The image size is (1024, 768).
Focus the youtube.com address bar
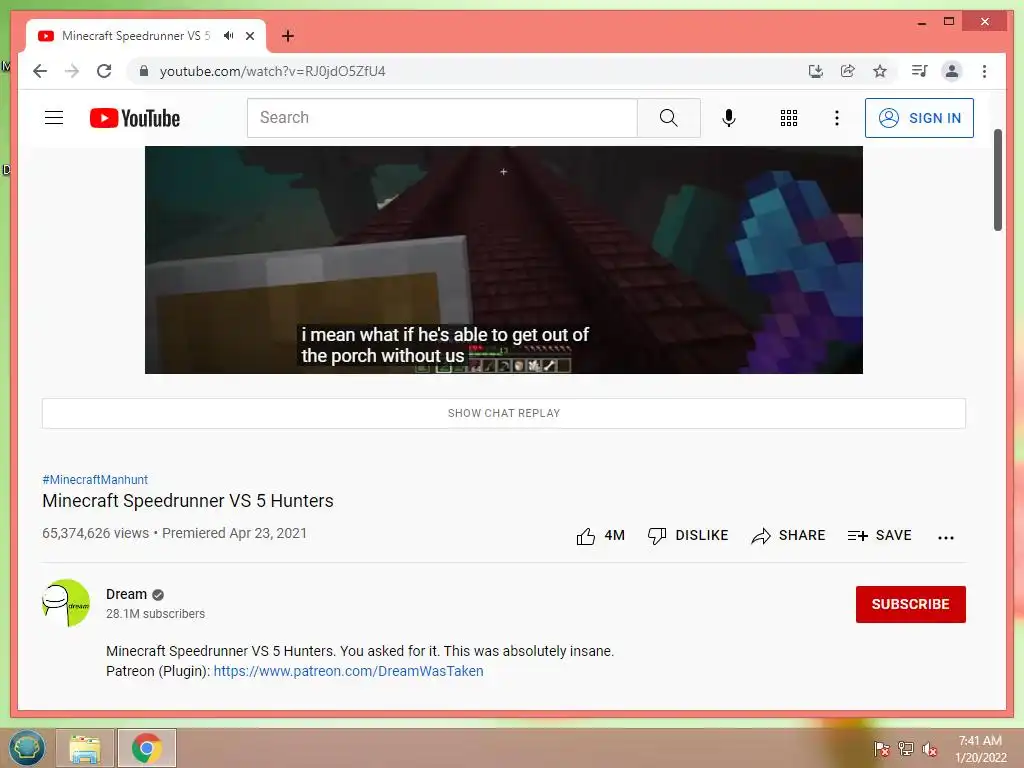coord(457,71)
